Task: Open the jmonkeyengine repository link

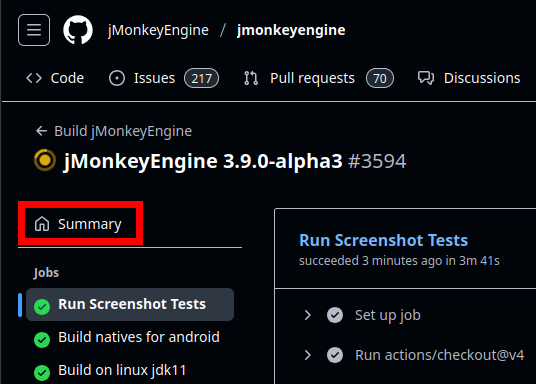Action: [291, 30]
